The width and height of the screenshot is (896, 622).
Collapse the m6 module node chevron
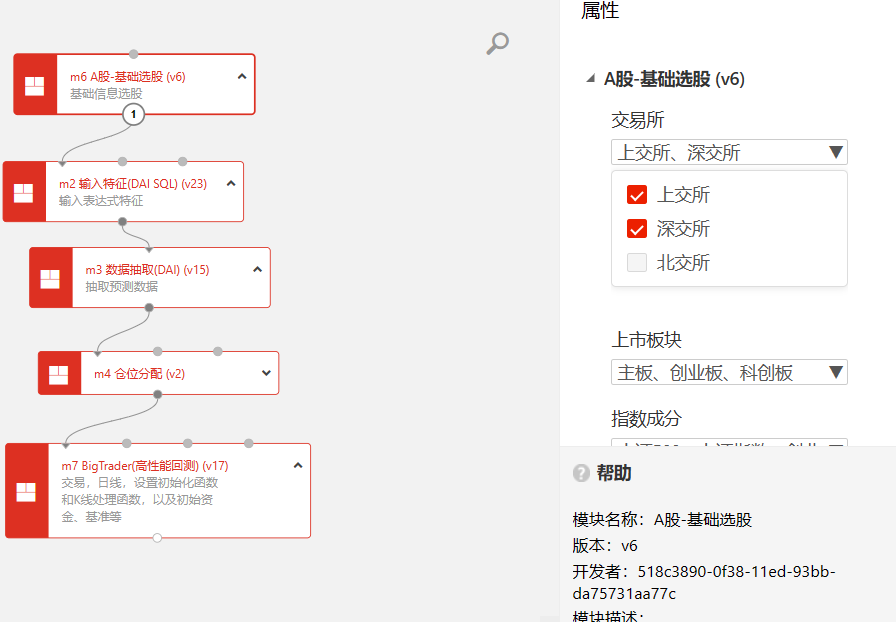242,76
